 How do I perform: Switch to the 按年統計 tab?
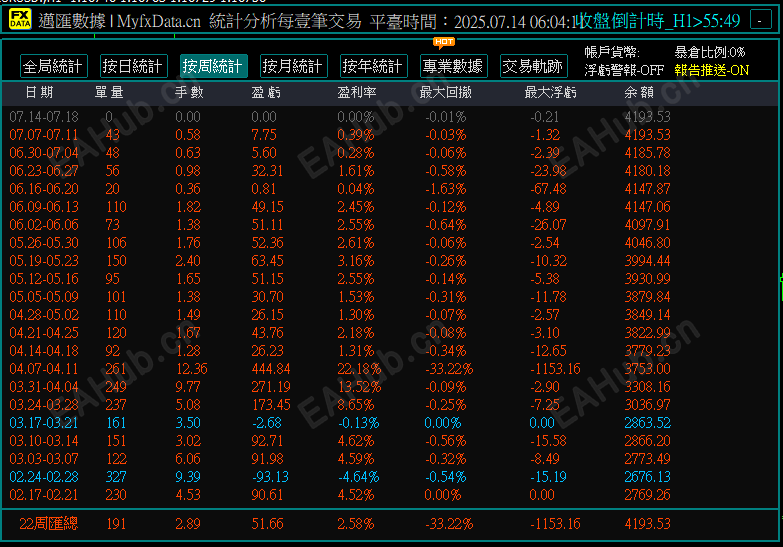(374, 66)
